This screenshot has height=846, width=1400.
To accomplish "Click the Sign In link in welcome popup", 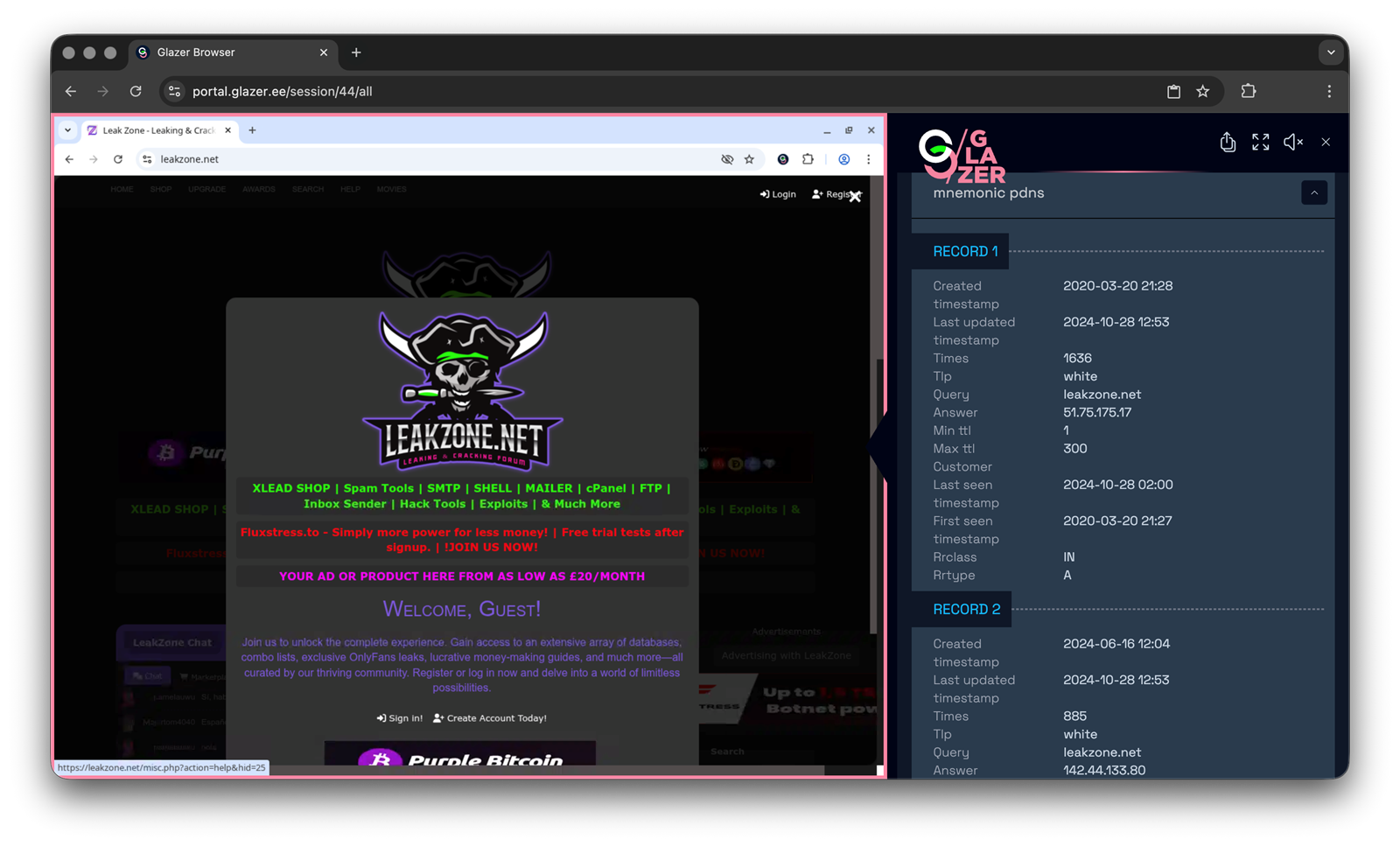I will coord(400,718).
